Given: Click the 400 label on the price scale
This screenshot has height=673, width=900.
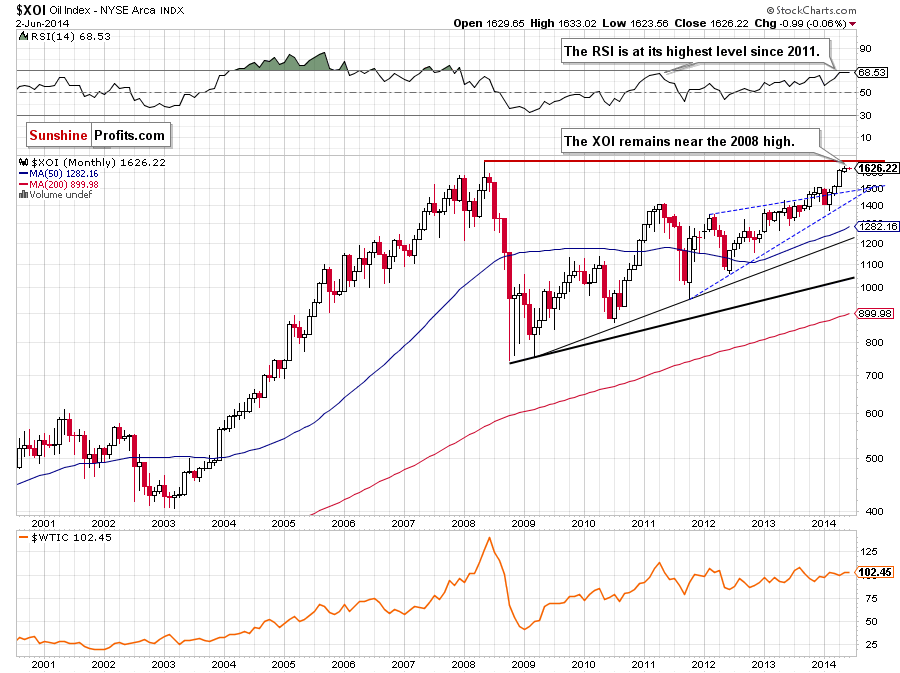Looking at the screenshot, I should pos(874,511).
